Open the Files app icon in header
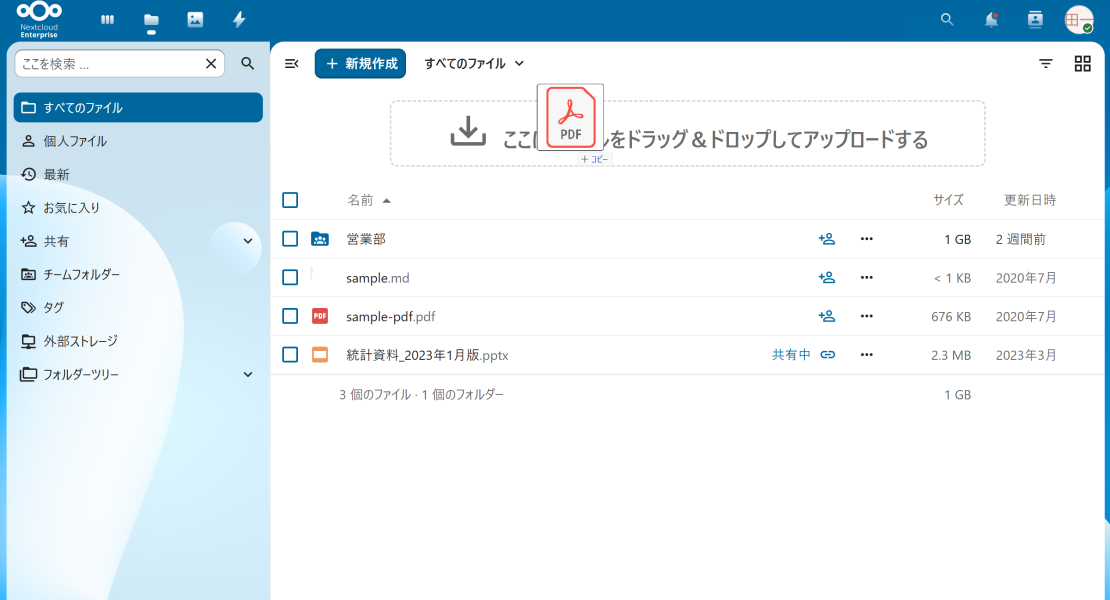1110x600 pixels. (151, 20)
